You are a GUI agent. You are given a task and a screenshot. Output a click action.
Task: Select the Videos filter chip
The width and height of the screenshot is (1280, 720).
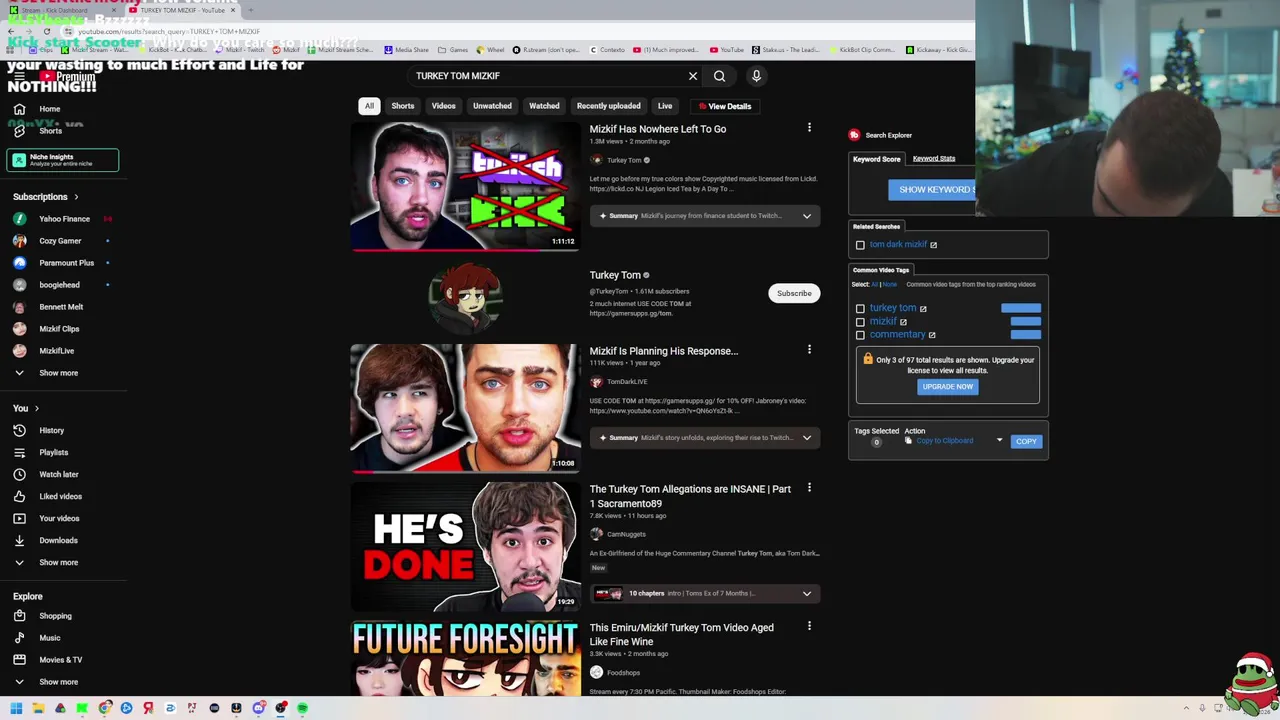[x=443, y=106]
